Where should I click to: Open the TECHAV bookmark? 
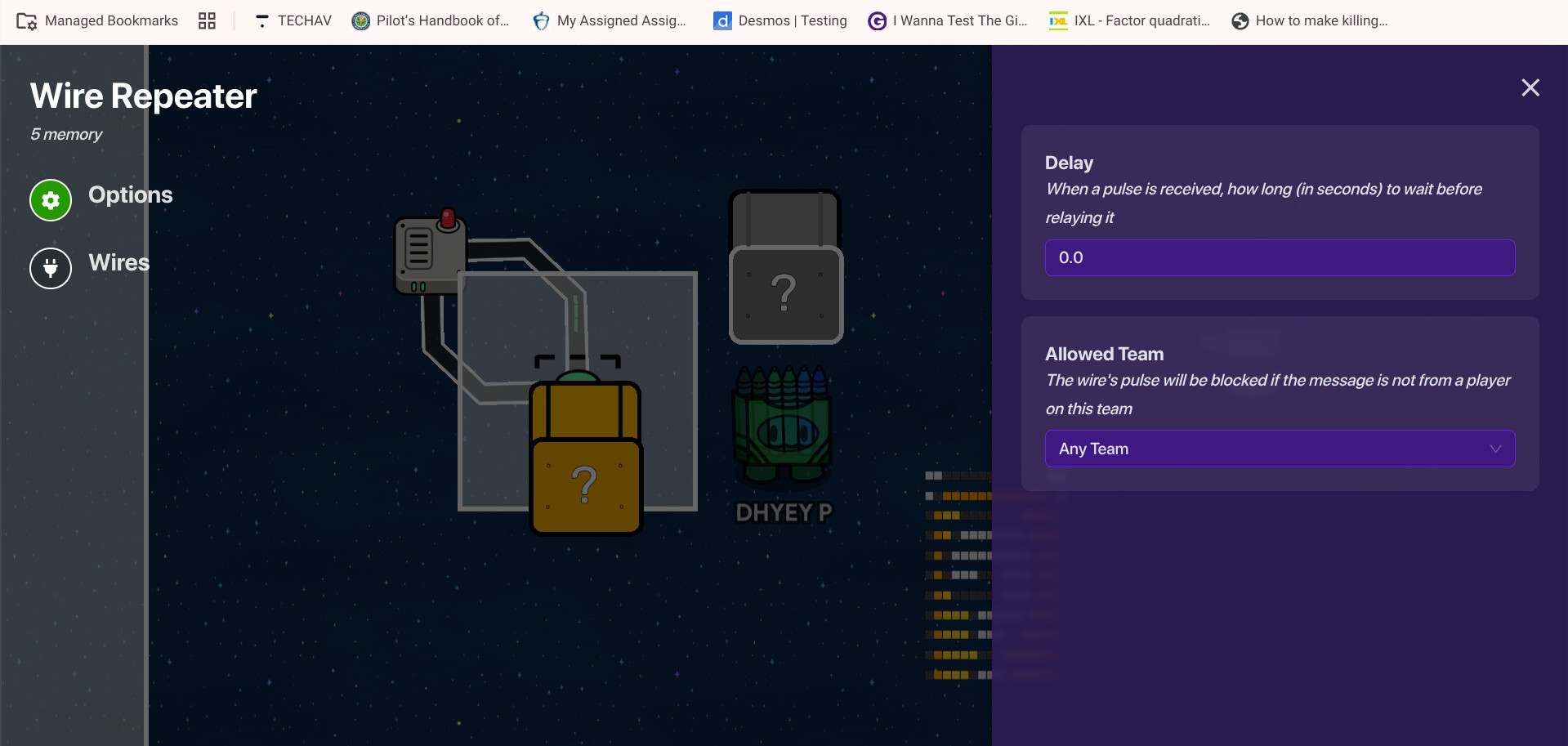coord(293,21)
